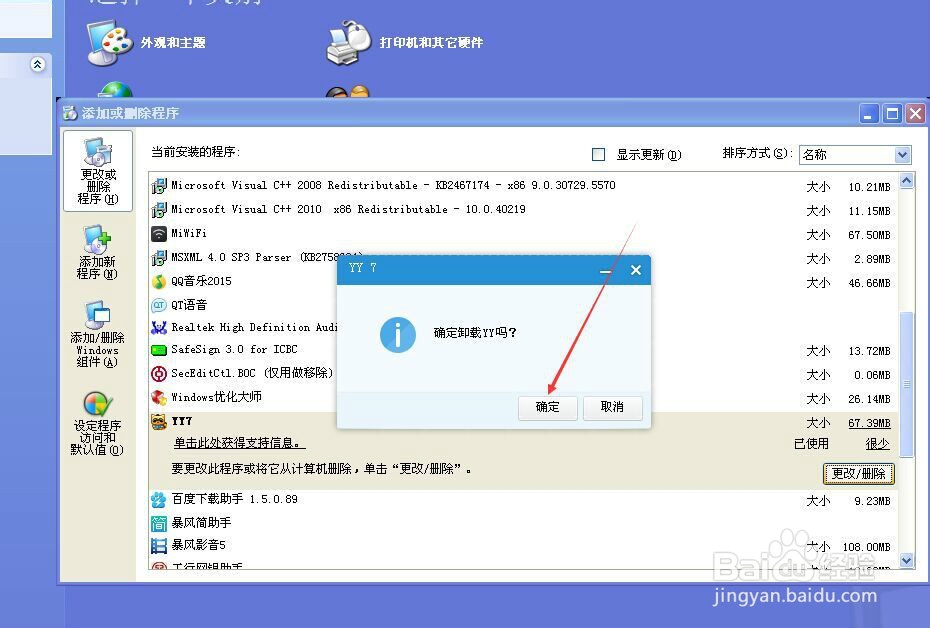Screen dimensions: 930x628
Task: Select the QQ音乐2015 list entry text
Action: tap(201, 281)
